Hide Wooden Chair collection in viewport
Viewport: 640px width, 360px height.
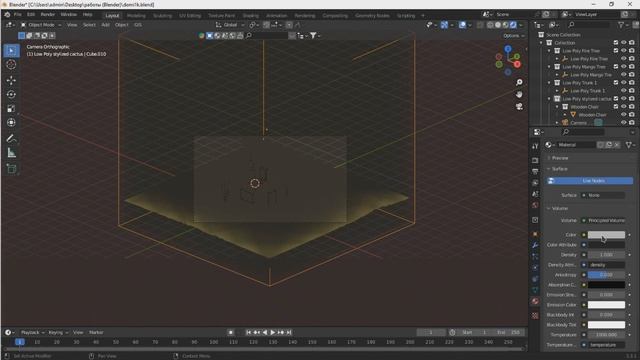(x=624, y=107)
